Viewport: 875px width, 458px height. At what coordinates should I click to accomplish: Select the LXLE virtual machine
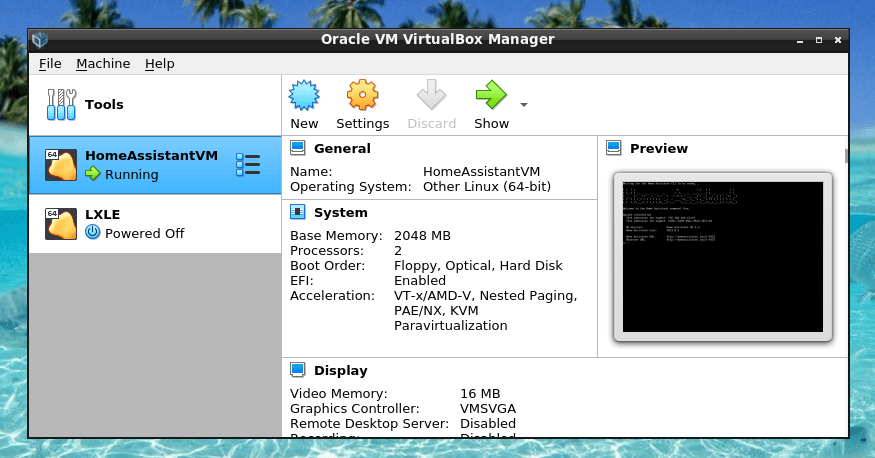pos(155,224)
